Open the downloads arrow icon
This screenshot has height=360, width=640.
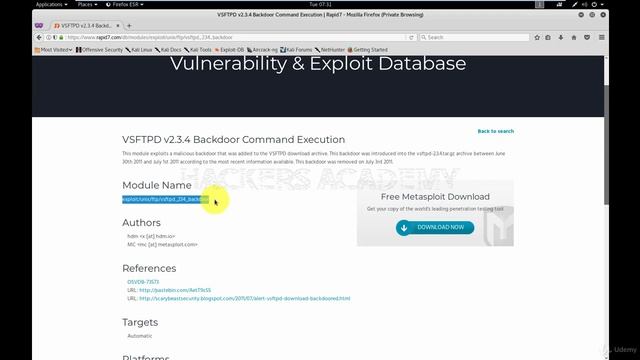pyautogui.click(x=561, y=37)
